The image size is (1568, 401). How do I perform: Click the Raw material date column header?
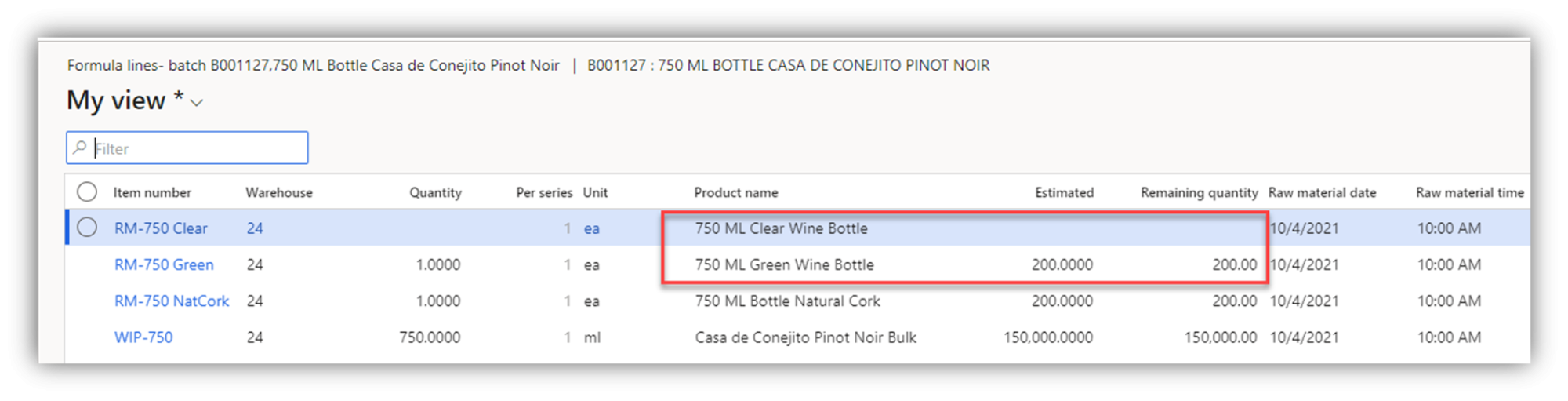[x=1322, y=192]
